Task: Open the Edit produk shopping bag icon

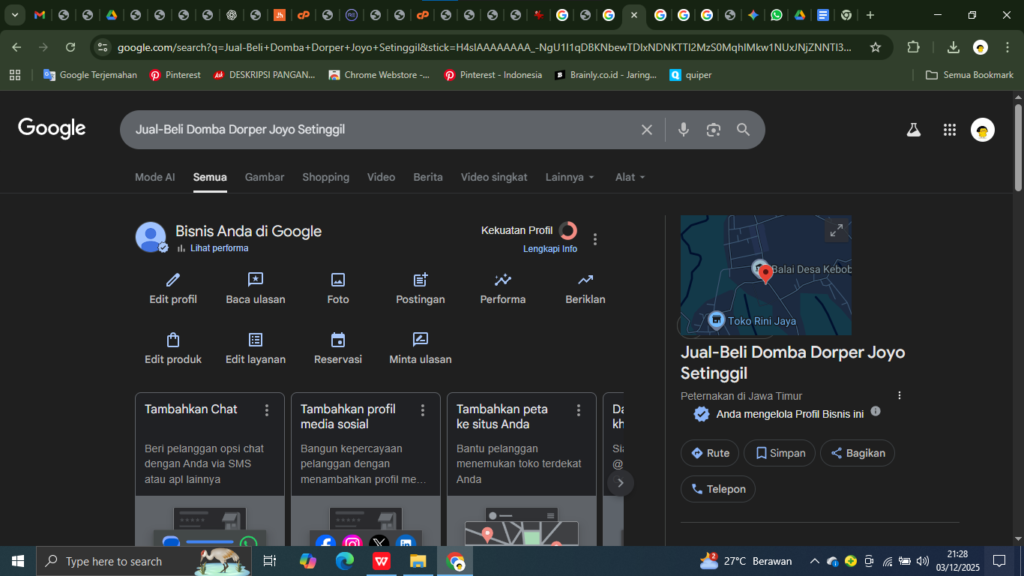Action: pos(173,340)
